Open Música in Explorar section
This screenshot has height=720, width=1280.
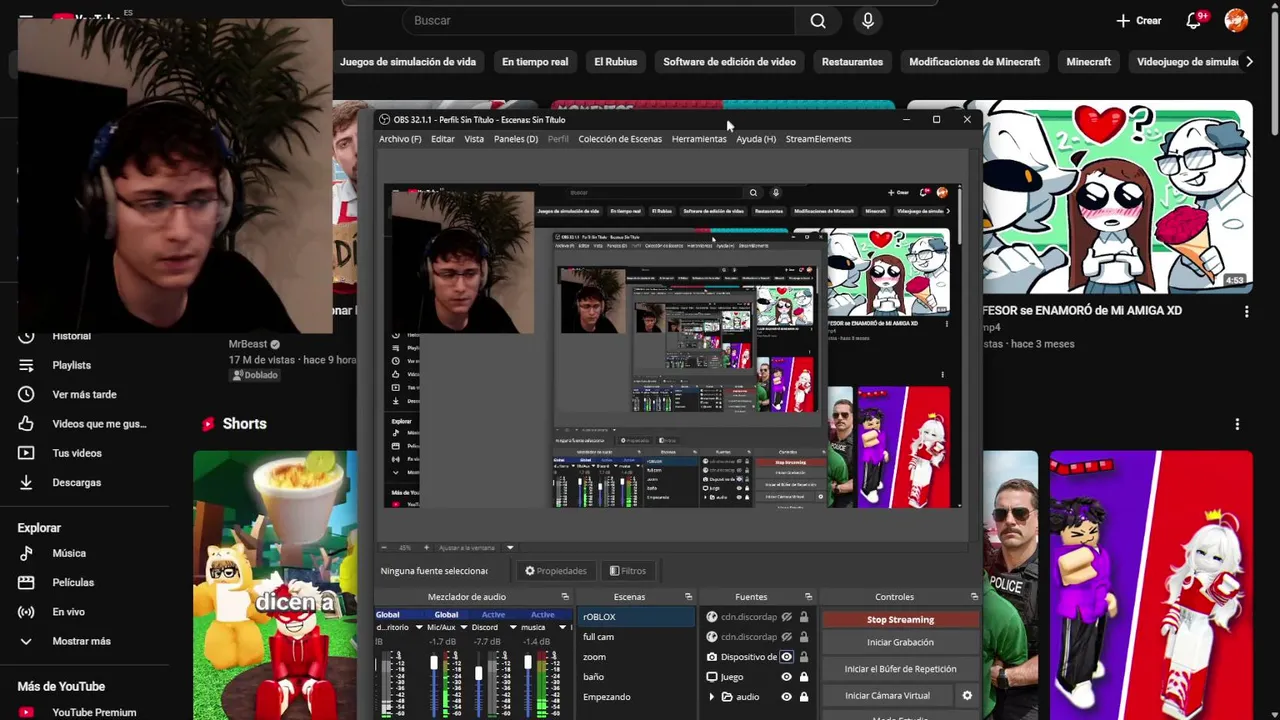point(69,553)
